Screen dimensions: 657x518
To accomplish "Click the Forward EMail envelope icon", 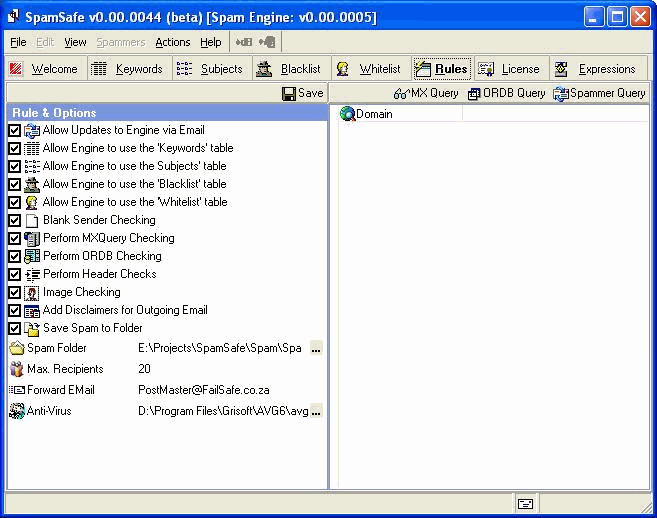I will coord(17,390).
